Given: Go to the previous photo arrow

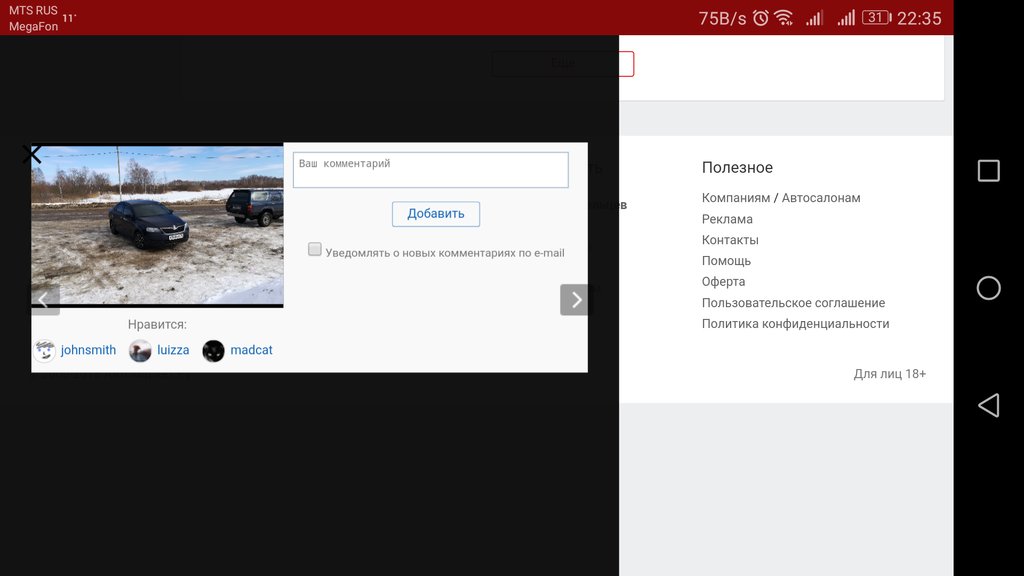Looking at the screenshot, I should pos(45,300).
